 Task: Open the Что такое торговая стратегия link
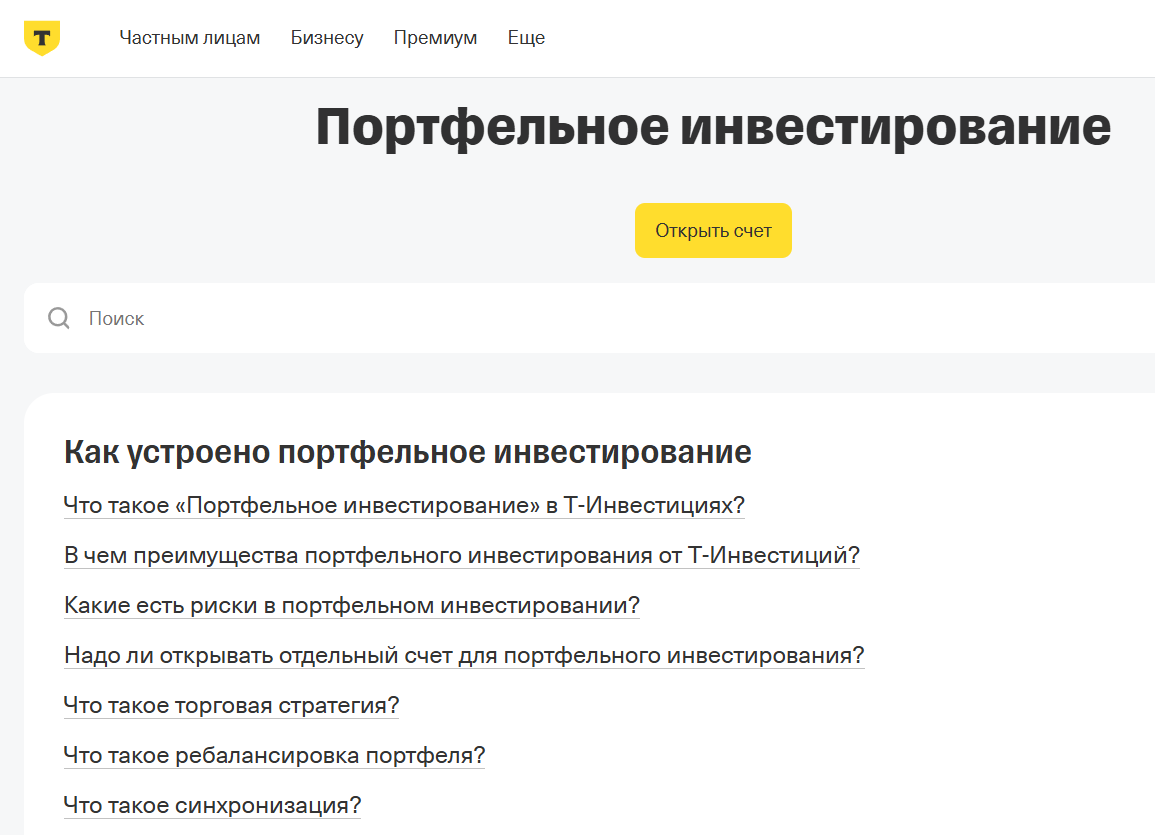tap(231, 705)
